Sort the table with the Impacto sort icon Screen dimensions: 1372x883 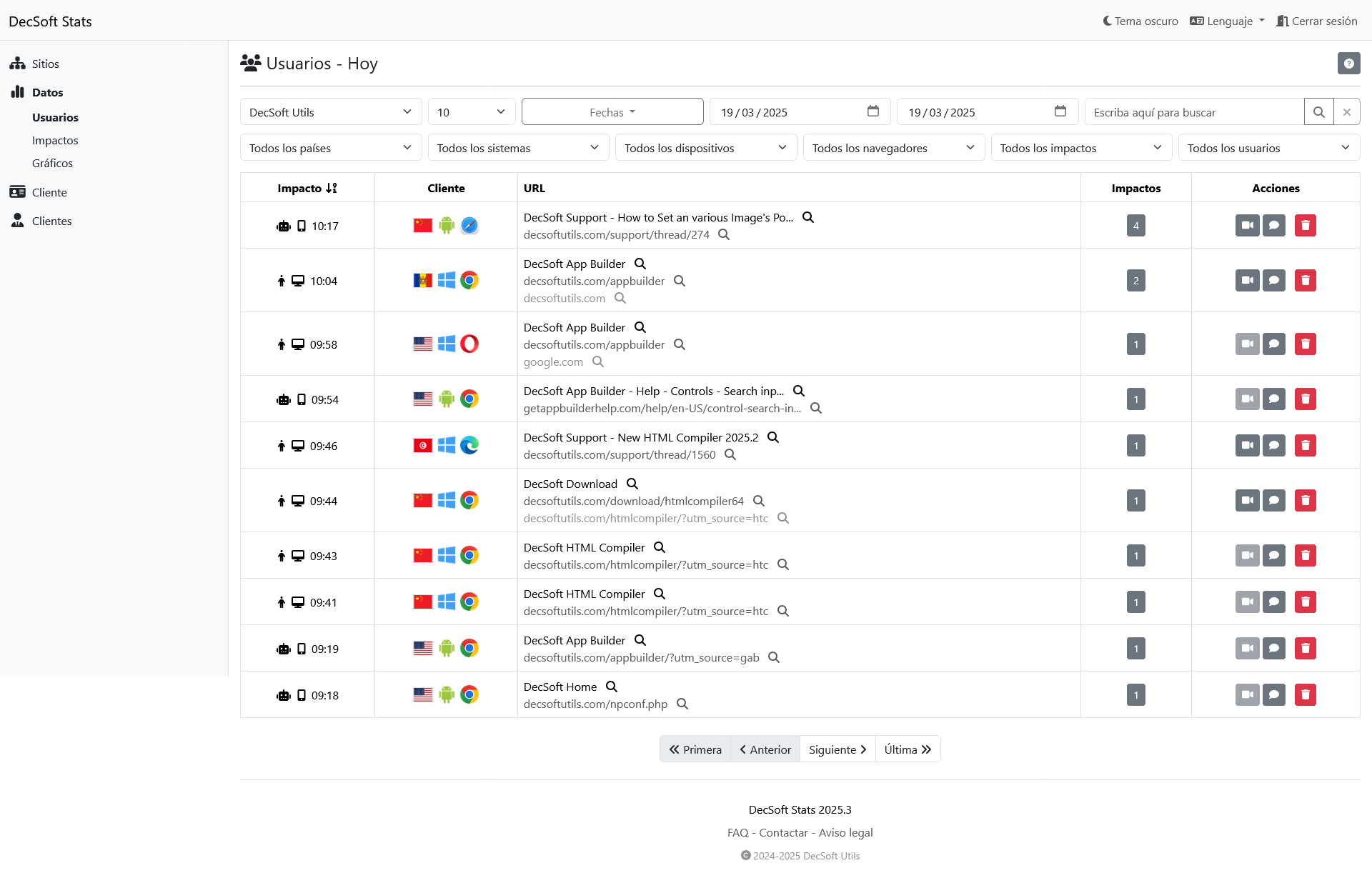[332, 187]
